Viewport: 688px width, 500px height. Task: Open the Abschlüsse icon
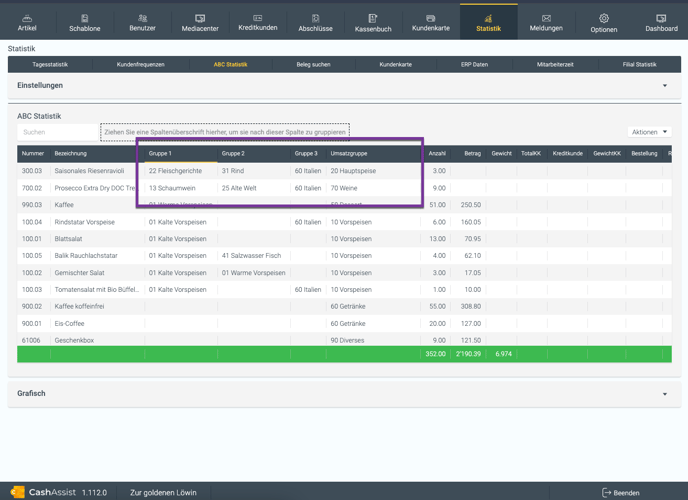pyautogui.click(x=315, y=18)
